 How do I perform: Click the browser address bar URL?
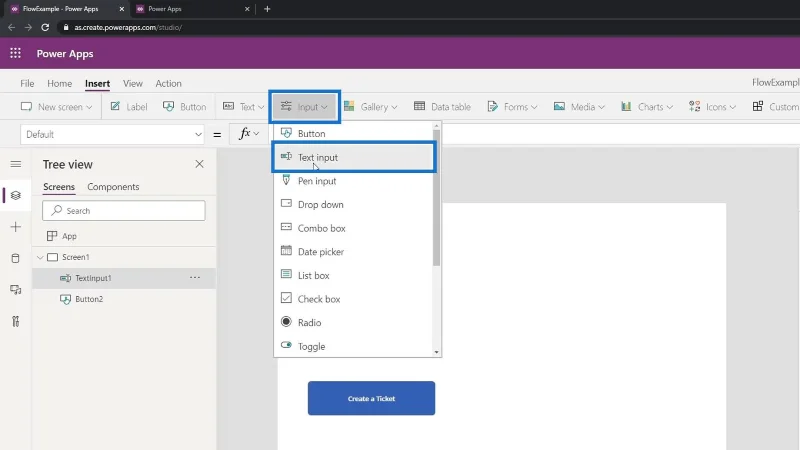[x=128, y=28]
